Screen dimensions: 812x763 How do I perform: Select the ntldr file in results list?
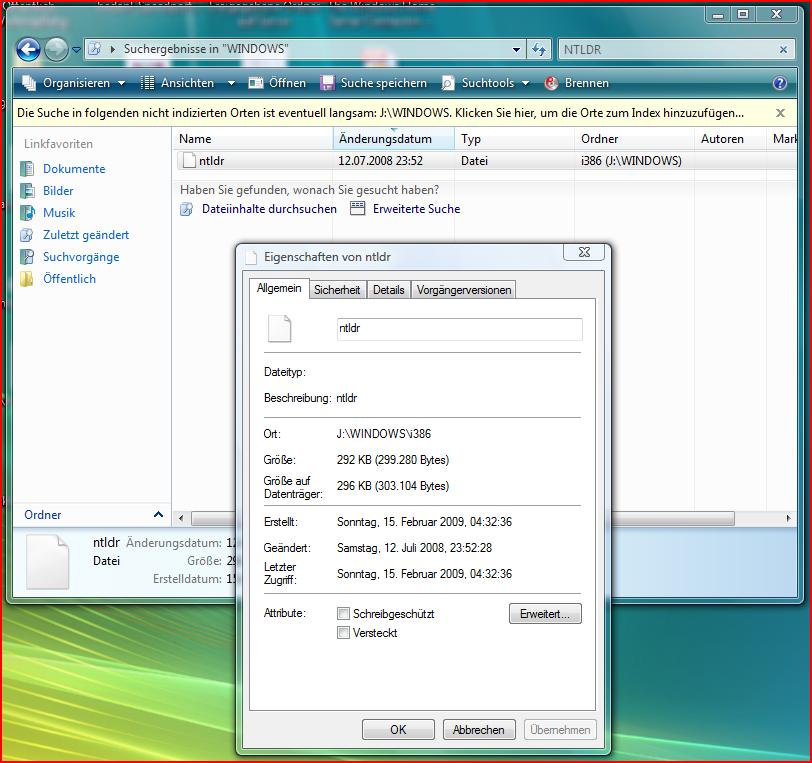click(486, 161)
